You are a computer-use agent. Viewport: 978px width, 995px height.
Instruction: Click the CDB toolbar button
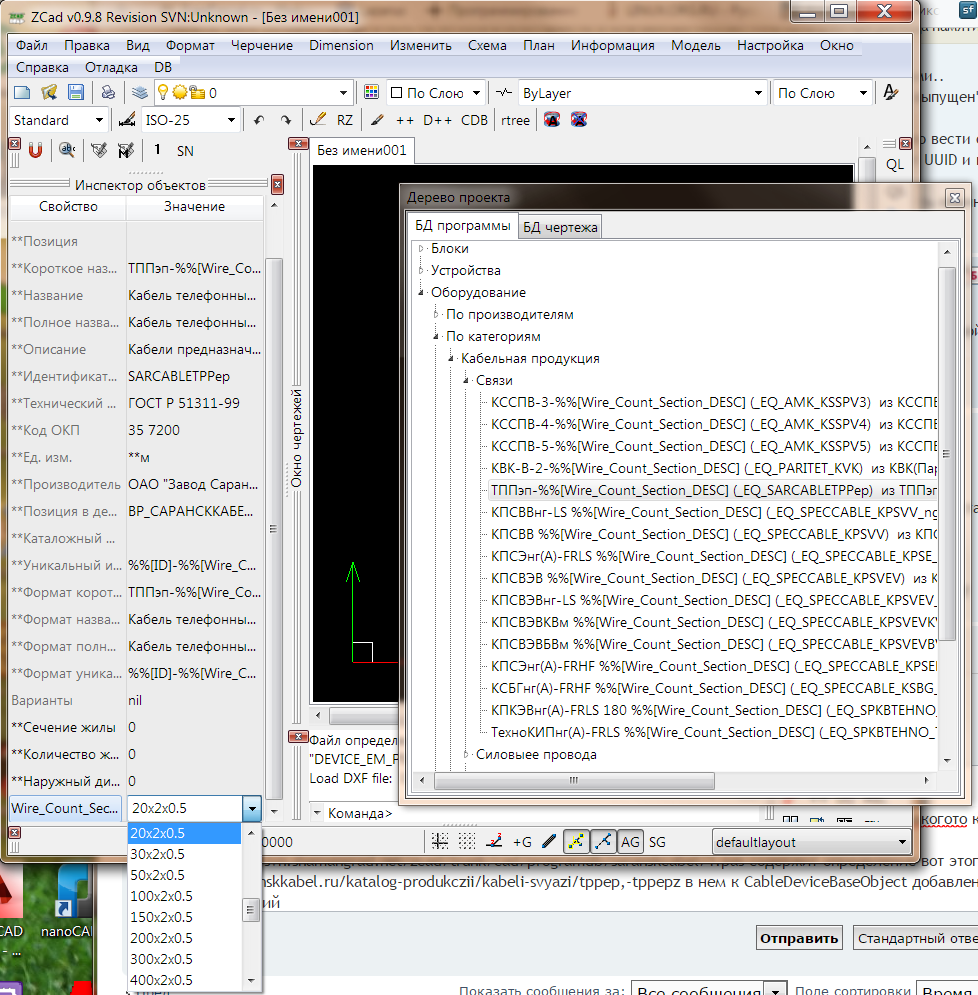point(474,120)
